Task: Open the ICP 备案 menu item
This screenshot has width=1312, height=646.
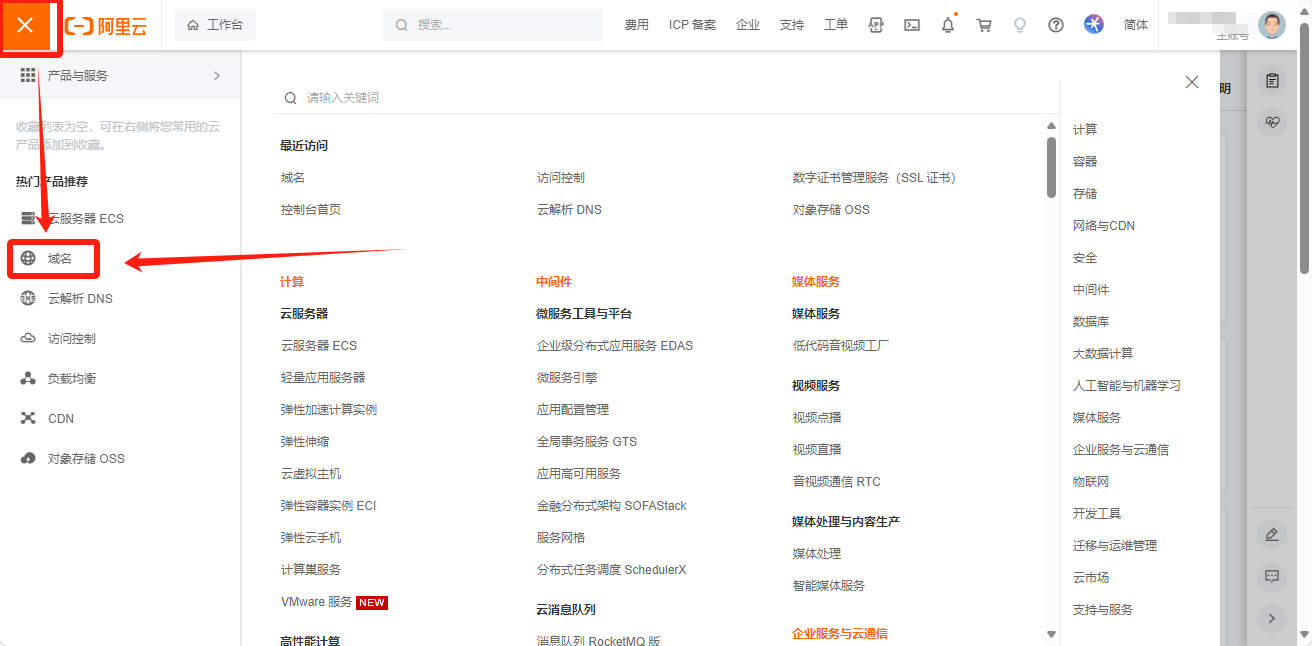Action: pyautogui.click(x=692, y=25)
